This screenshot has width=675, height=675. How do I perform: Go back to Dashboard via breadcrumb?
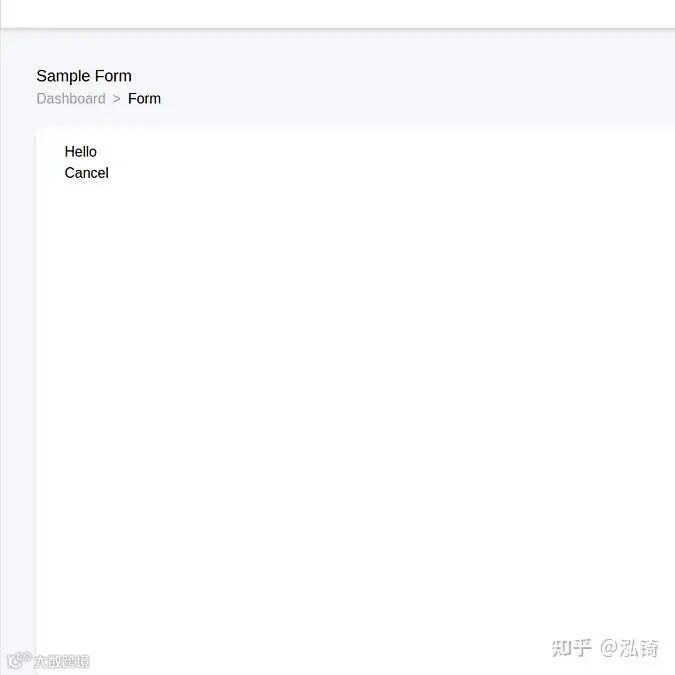coord(71,99)
